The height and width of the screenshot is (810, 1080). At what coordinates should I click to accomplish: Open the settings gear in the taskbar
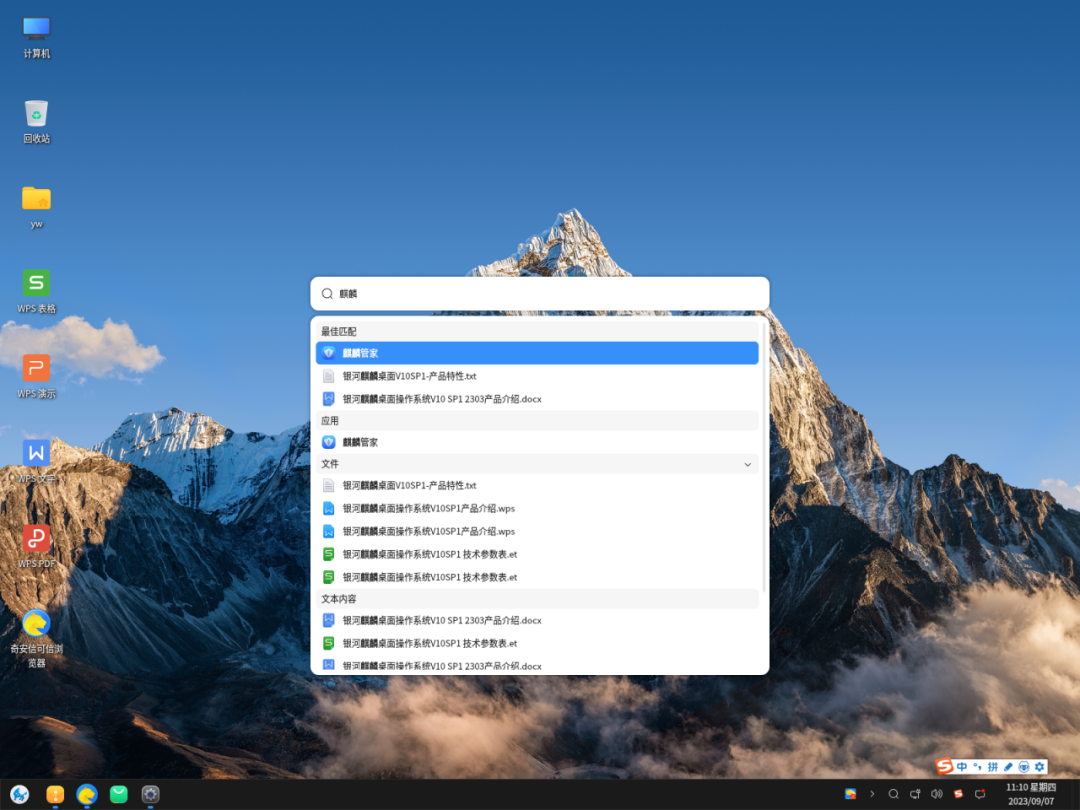coord(150,794)
